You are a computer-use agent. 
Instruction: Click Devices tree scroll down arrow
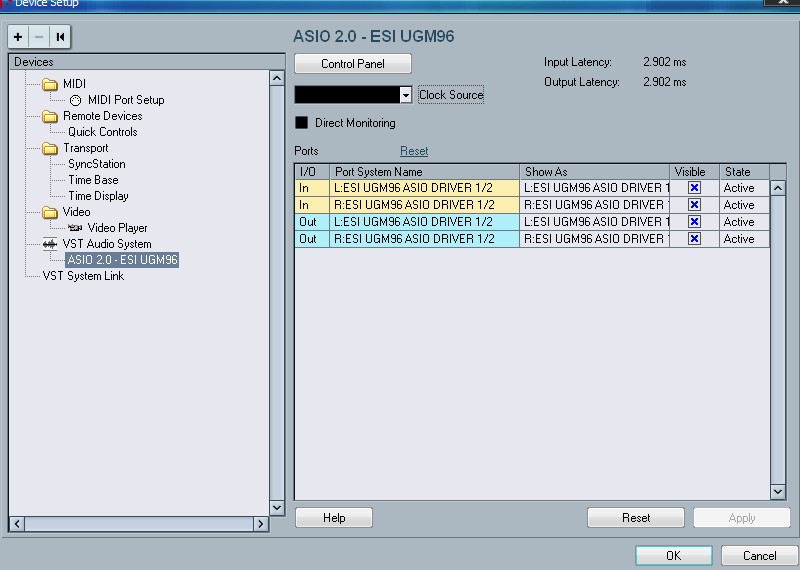(x=277, y=508)
